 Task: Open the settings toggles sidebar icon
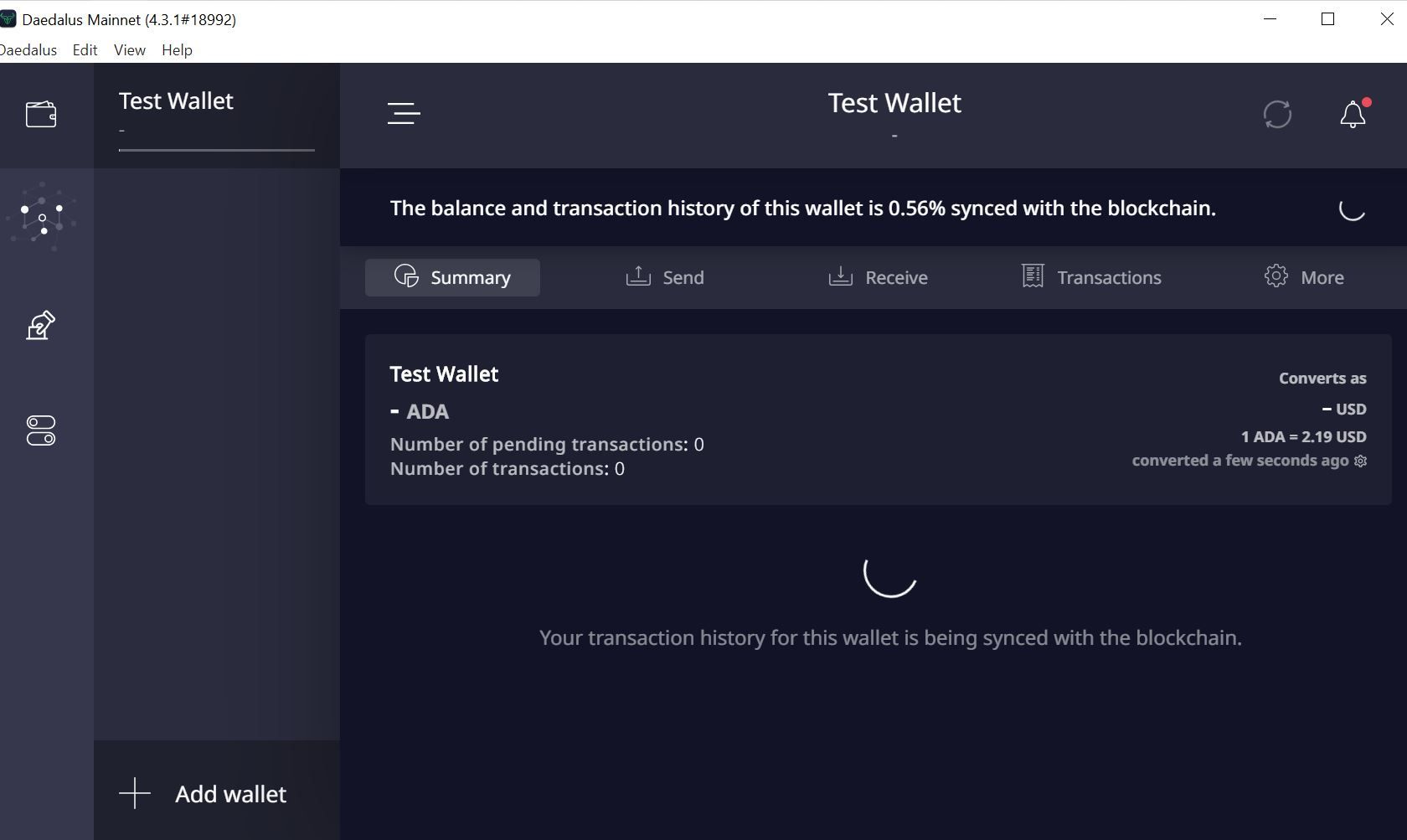point(41,430)
